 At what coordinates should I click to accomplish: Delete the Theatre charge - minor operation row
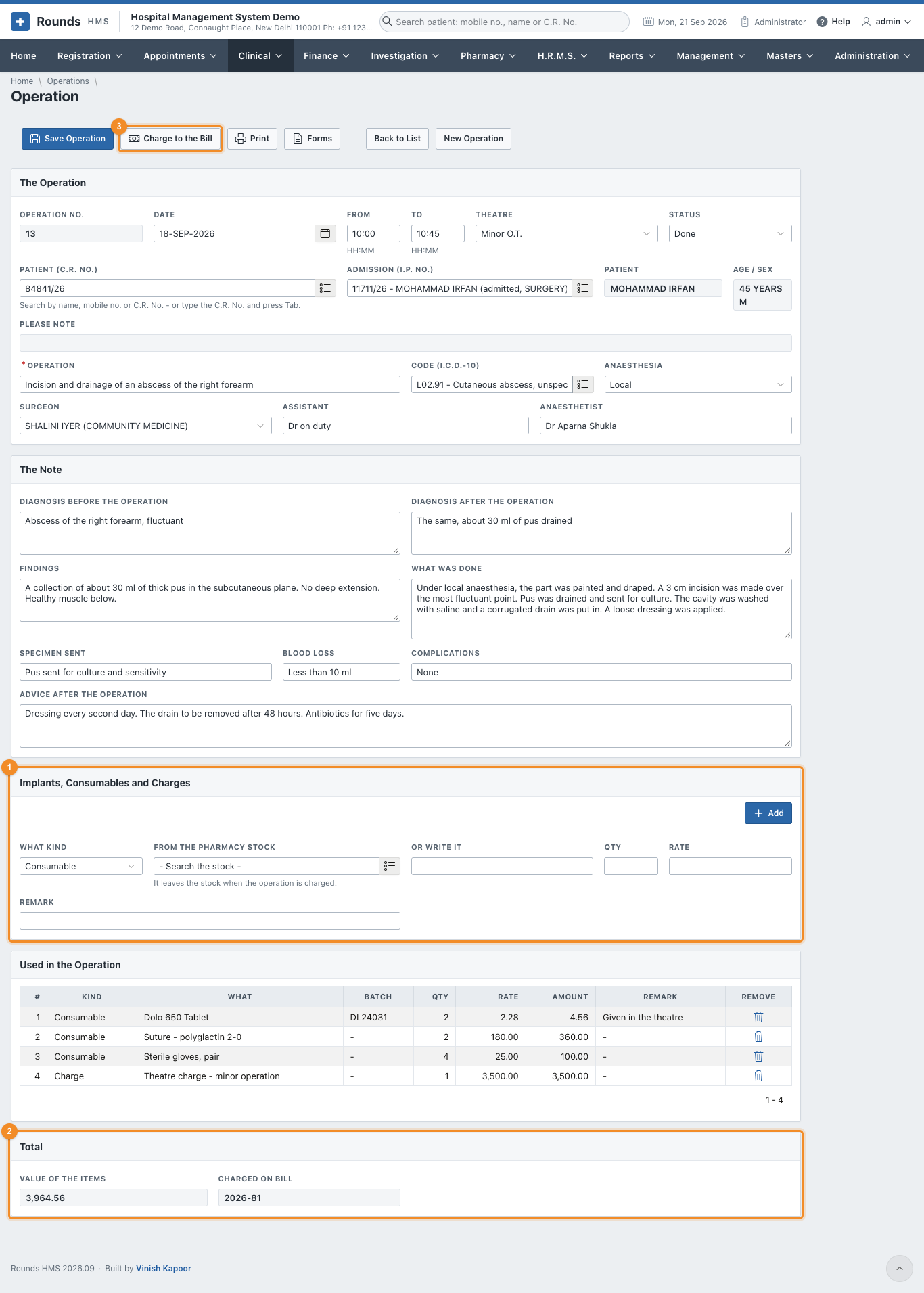[x=758, y=1076]
